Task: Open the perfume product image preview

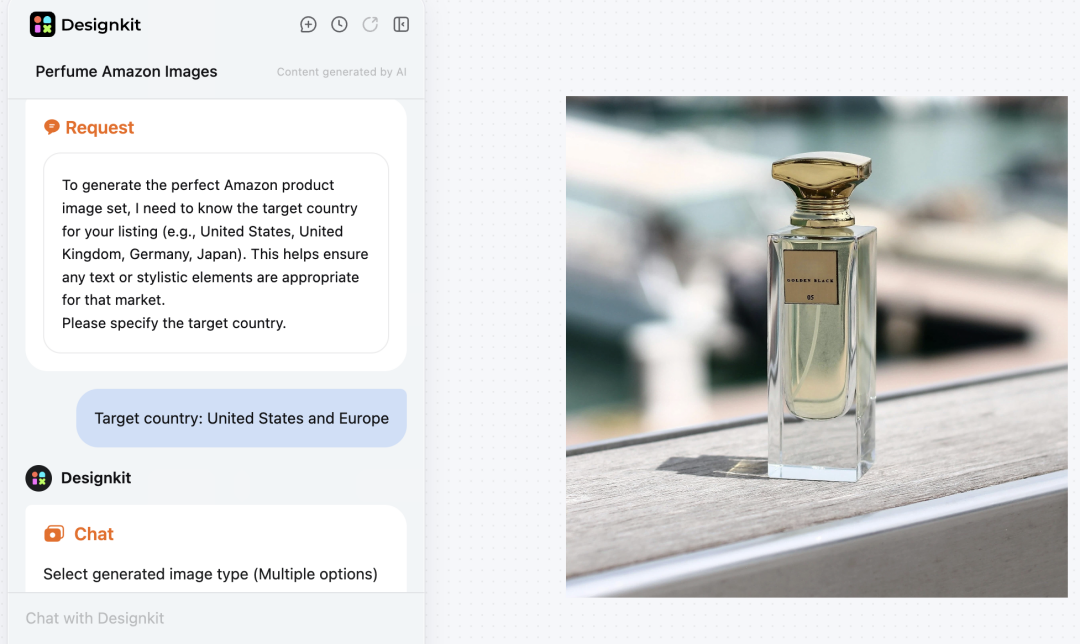Action: (x=816, y=345)
